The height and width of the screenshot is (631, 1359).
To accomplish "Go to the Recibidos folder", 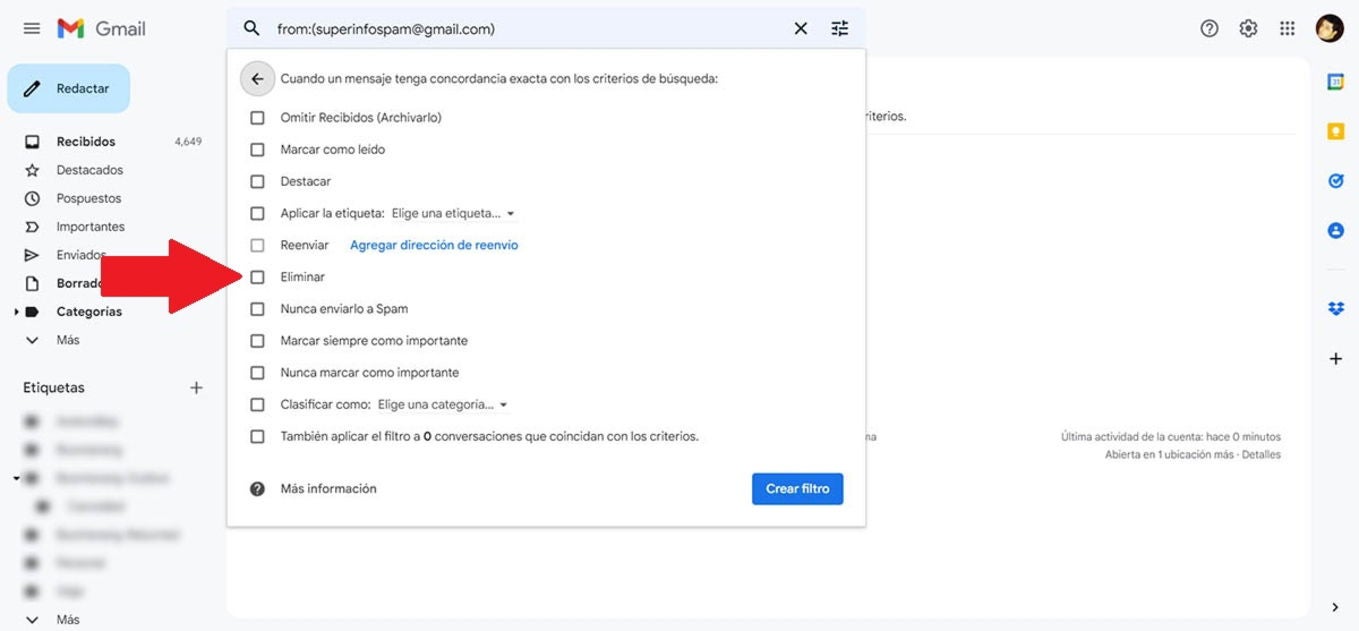I will click(x=86, y=142).
